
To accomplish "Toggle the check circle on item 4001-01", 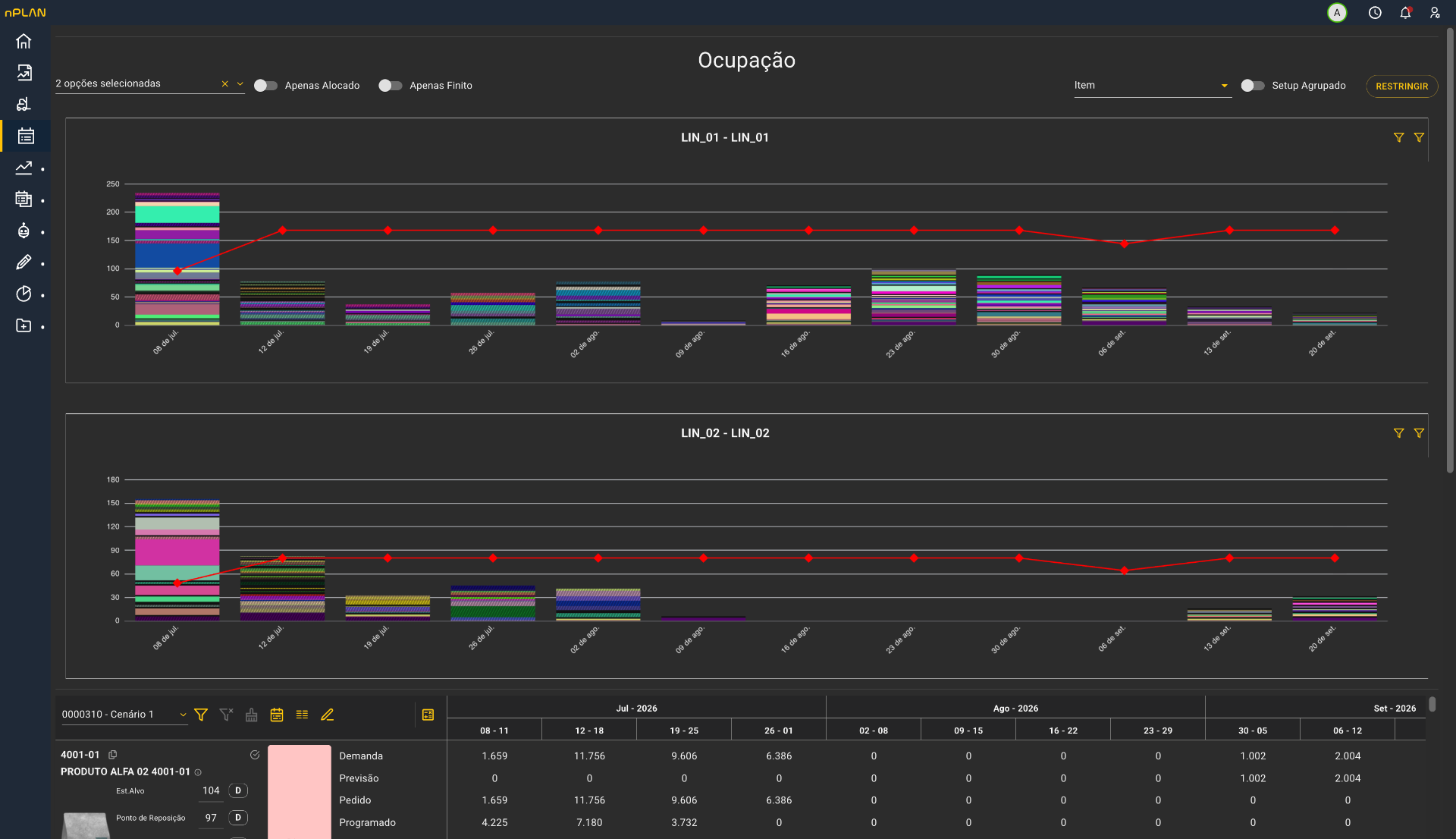I will click(255, 755).
